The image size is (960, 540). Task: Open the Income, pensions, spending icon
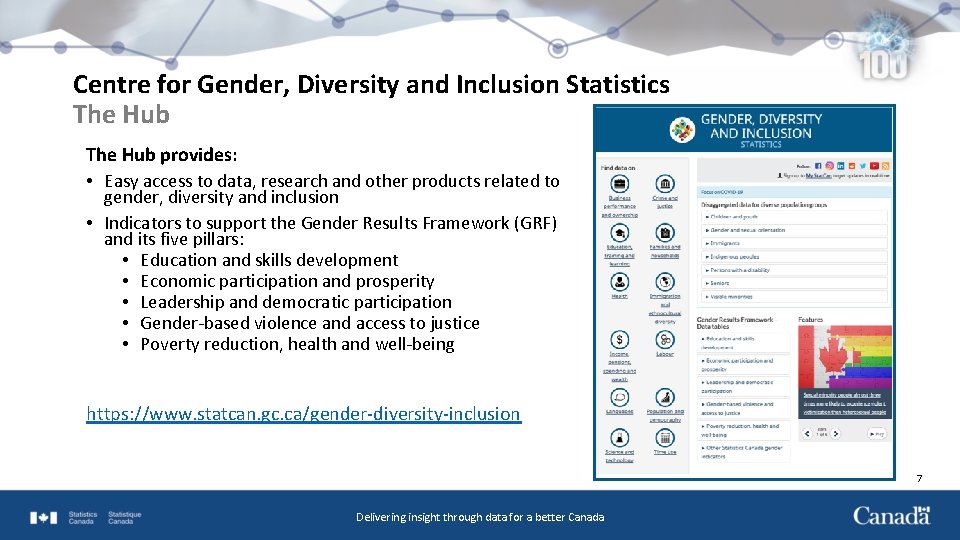point(620,339)
